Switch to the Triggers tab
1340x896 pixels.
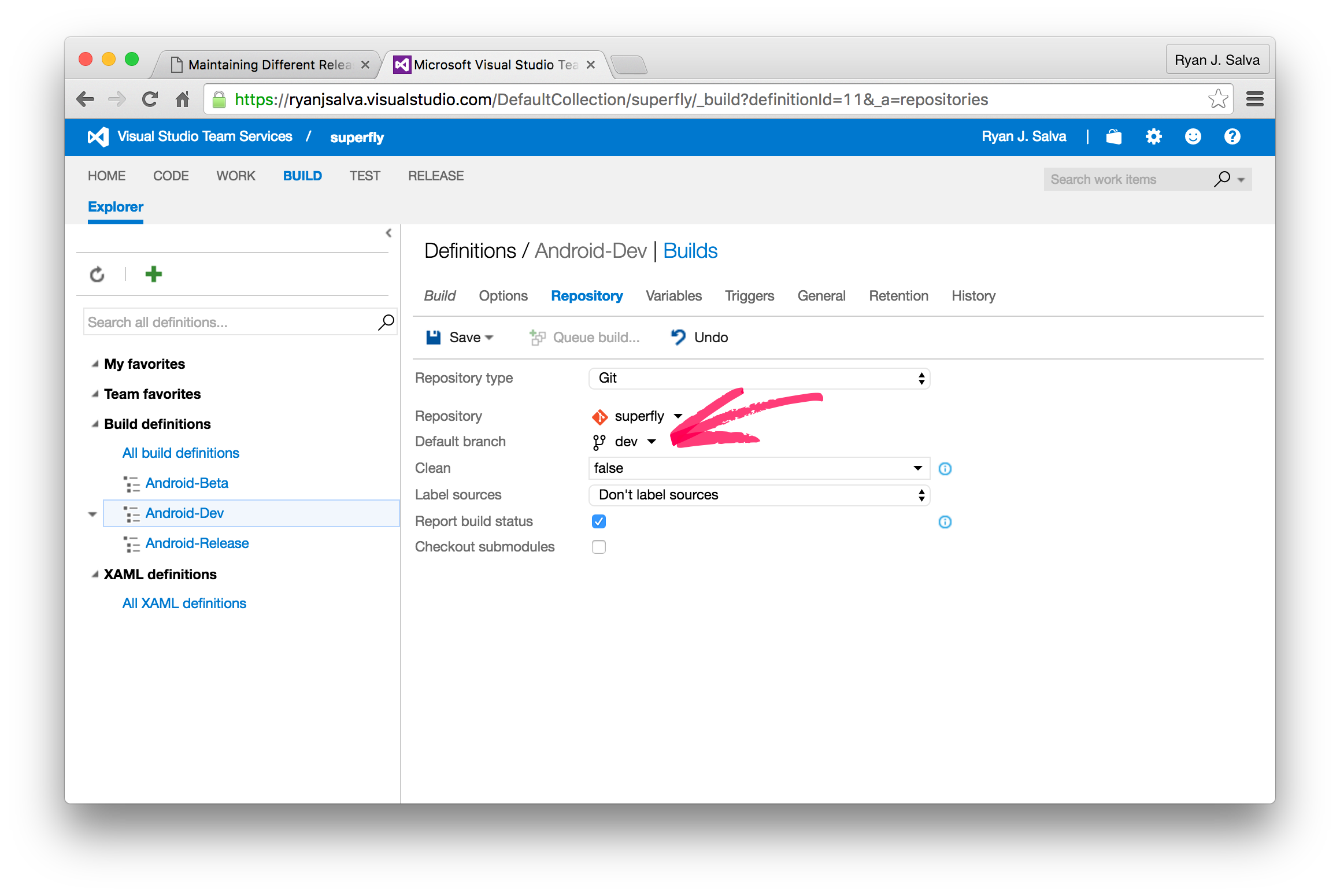click(x=749, y=296)
